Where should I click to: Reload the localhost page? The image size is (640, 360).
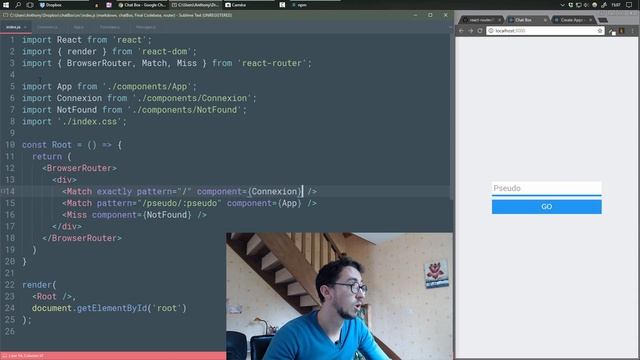(480, 31)
